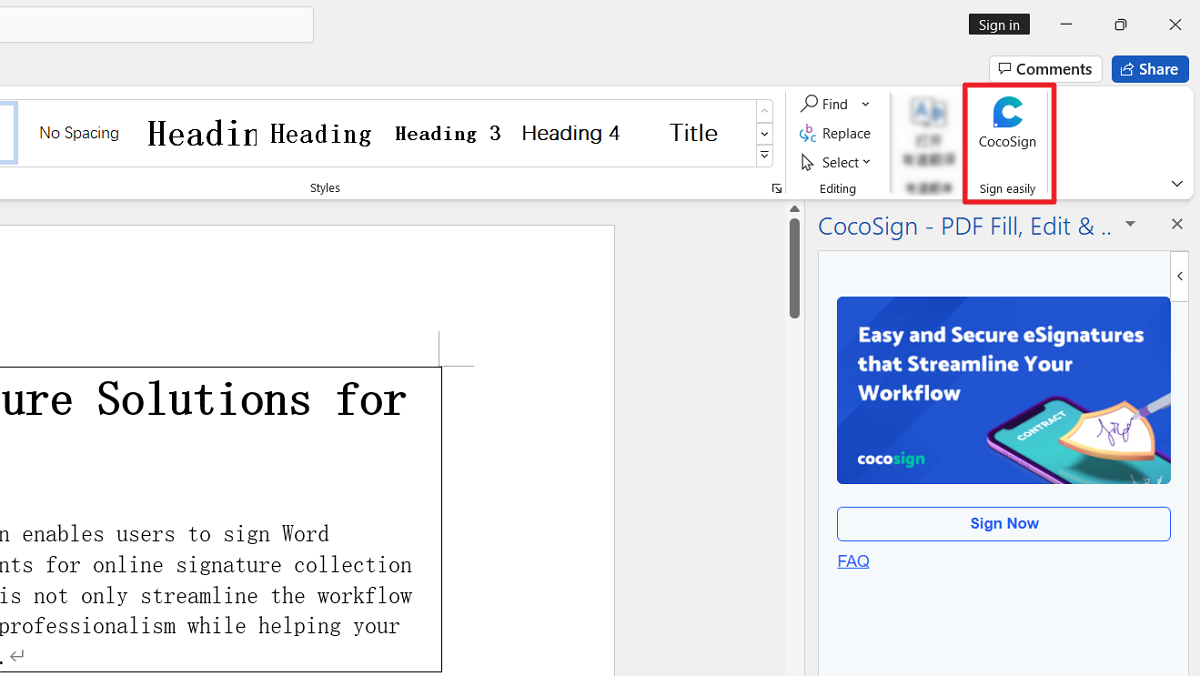Close the CocoSign task pane

1176,224
